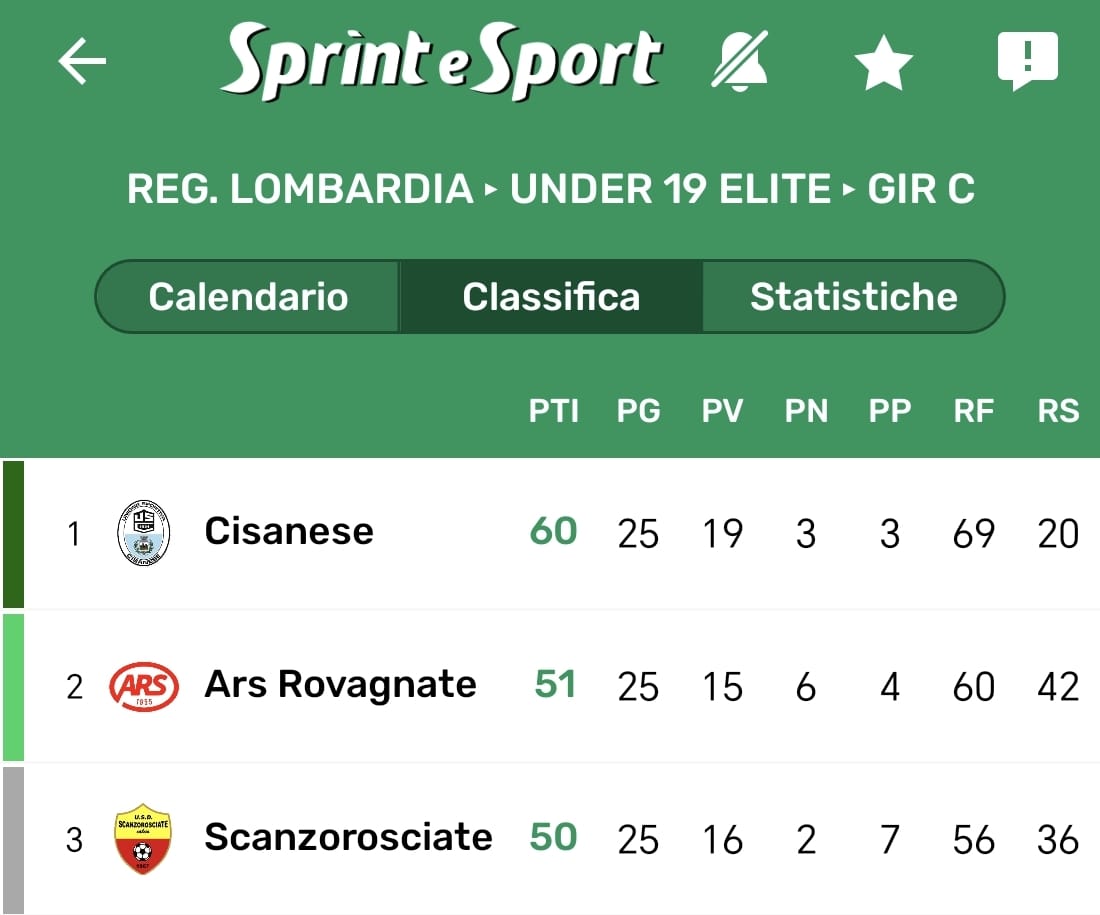Image resolution: width=1100 pixels, height=915 pixels.
Task: Click the PTI column header
Action: [x=554, y=411]
